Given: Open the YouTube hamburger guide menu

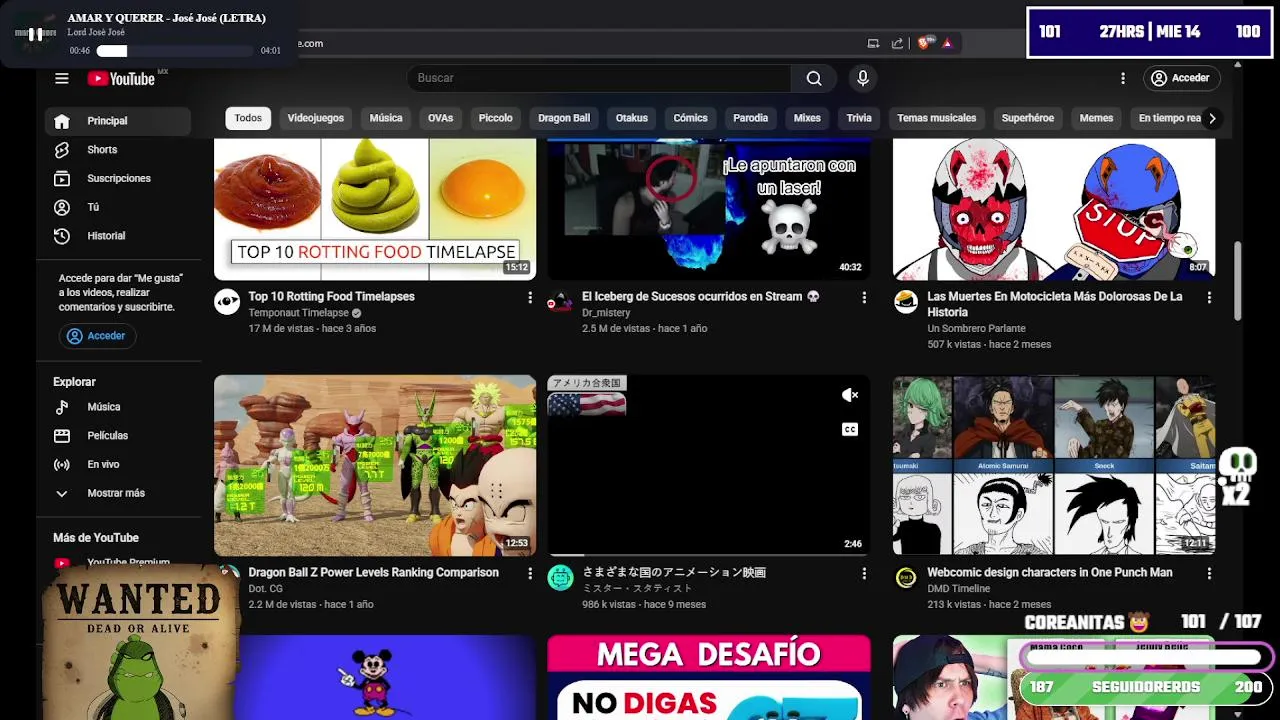Looking at the screenshot, I should click(x=62, y=78).
